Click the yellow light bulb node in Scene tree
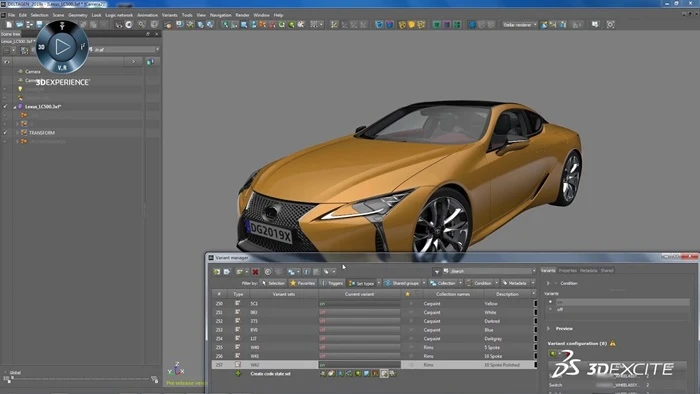 pos(20,89)
